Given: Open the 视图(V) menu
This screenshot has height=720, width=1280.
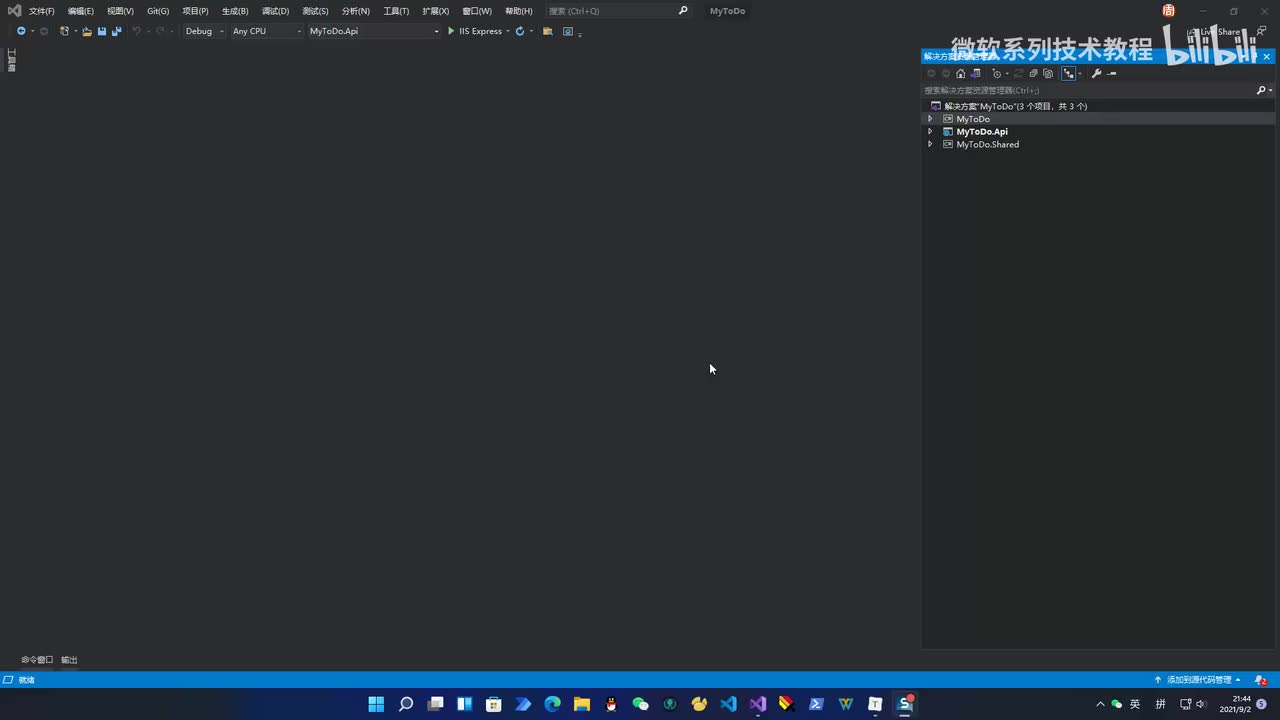Looking at the screenshot, I should pyautogui.click(x=120, y=11).
